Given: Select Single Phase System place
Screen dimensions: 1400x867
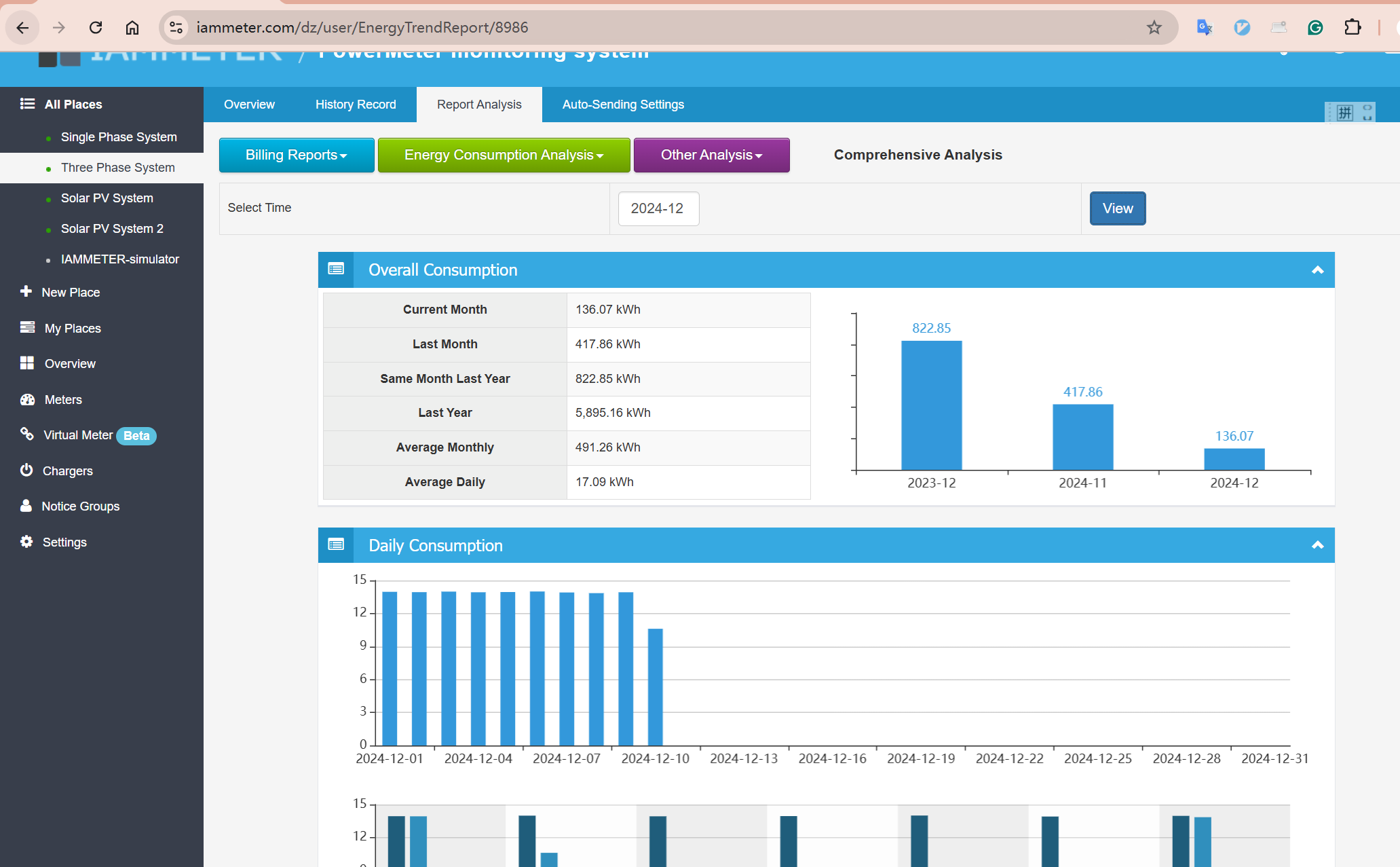Looking at the screenshot, I should click(119, 137).
